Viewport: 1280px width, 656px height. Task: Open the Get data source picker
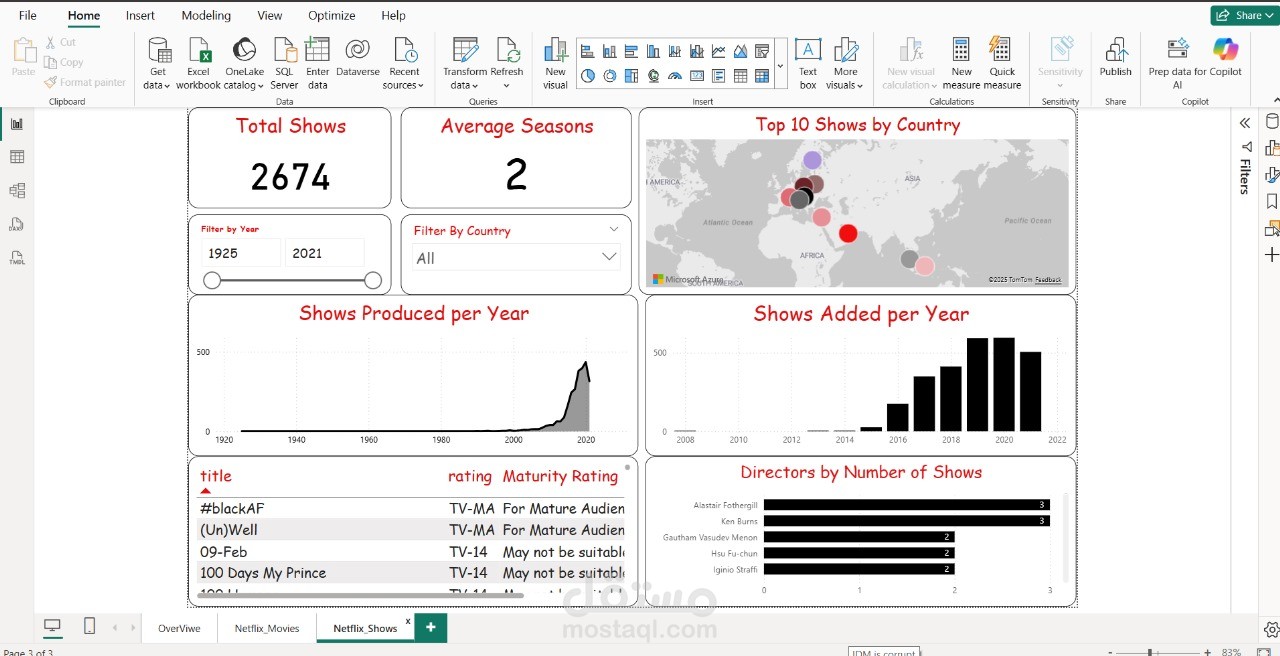(158, 64)
